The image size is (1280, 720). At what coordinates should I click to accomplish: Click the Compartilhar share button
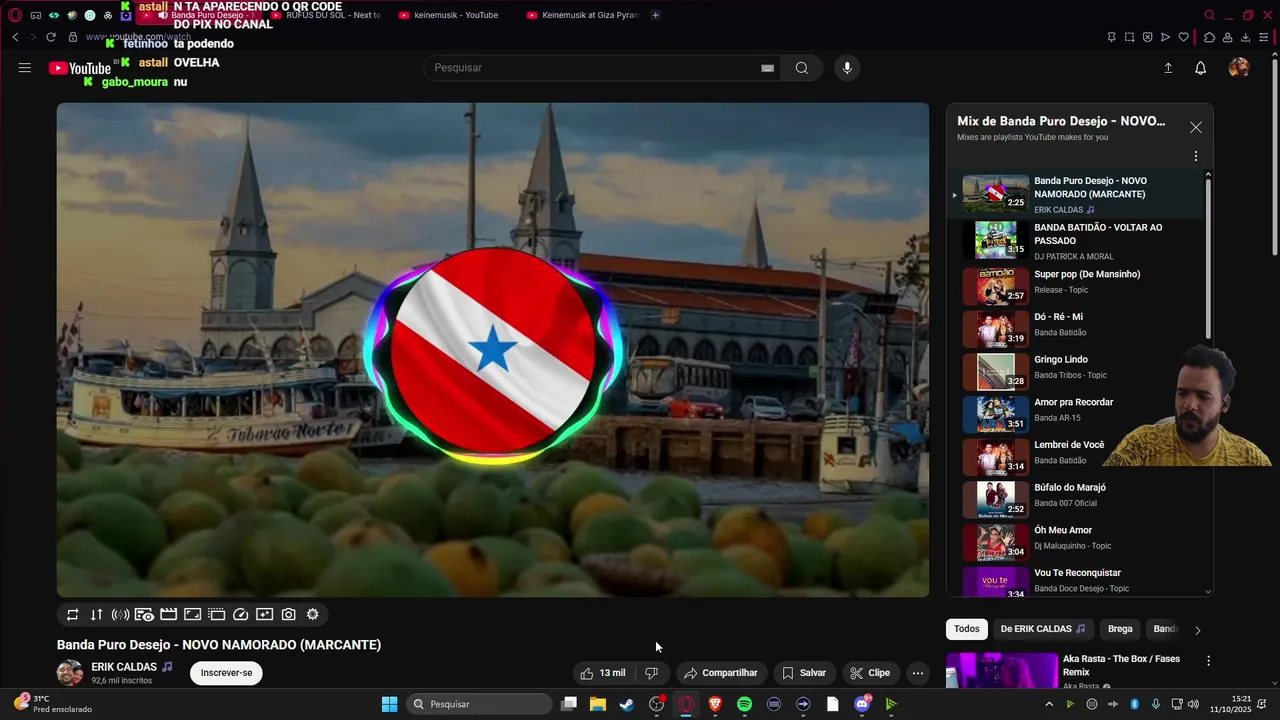click(x=720, y=673)
